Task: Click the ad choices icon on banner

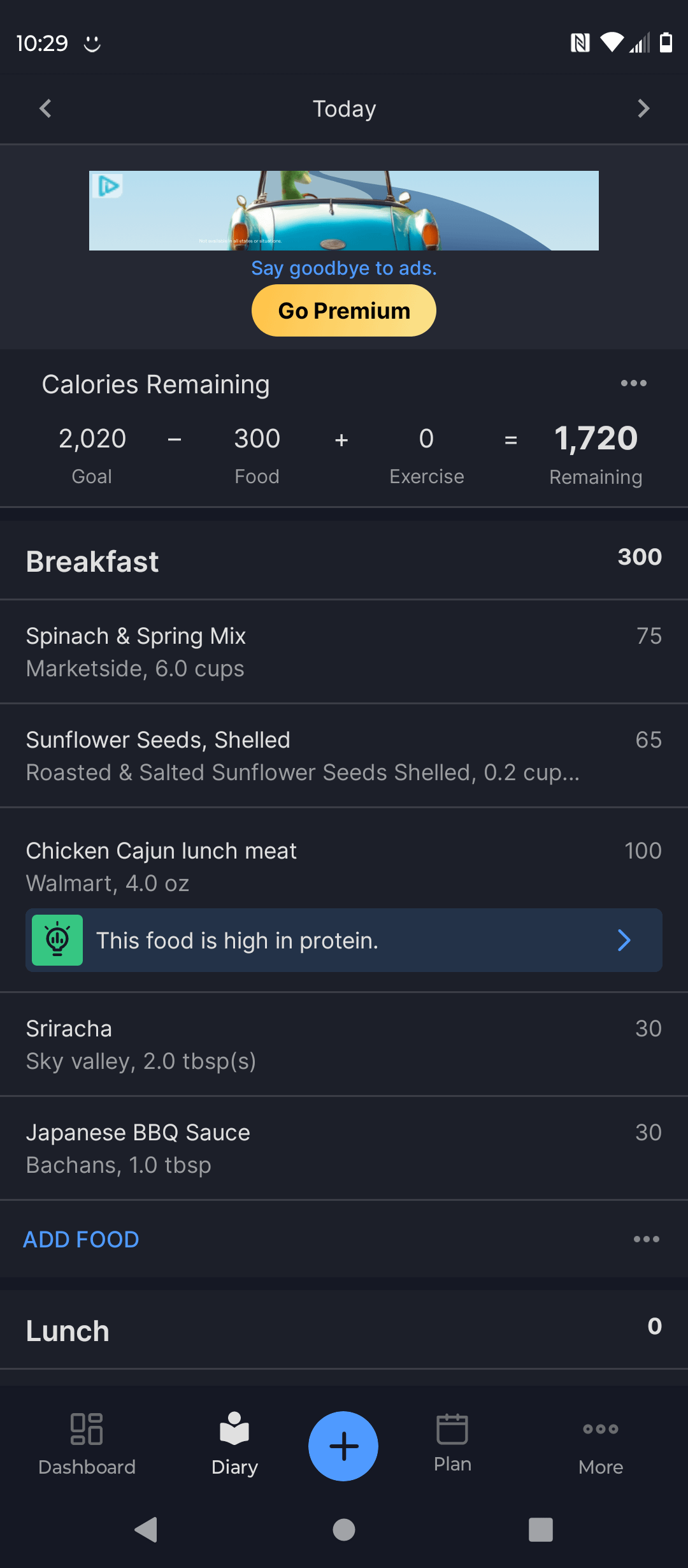Action: (x=108, y=186)
